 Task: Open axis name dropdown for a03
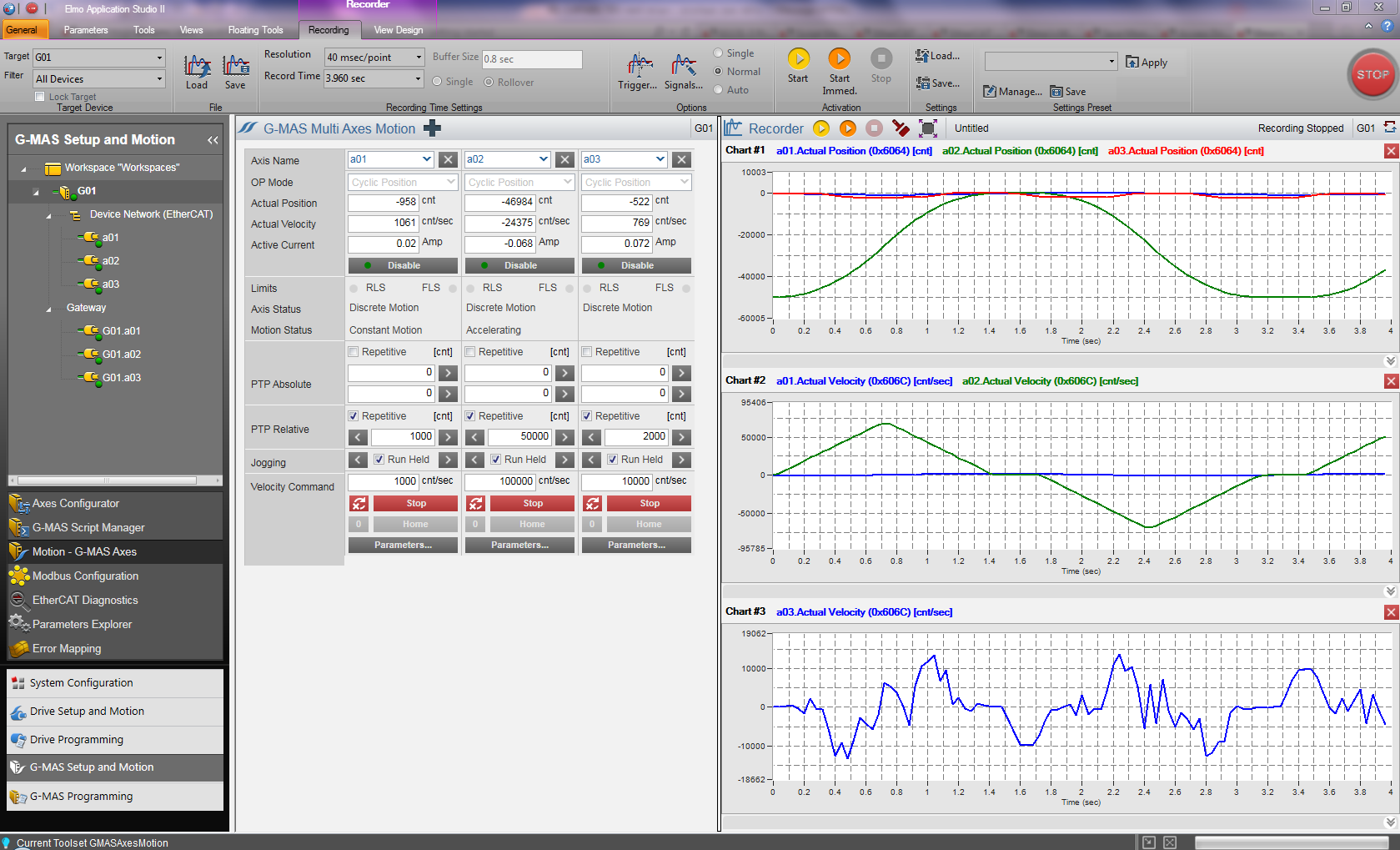(x=660, y=159)
